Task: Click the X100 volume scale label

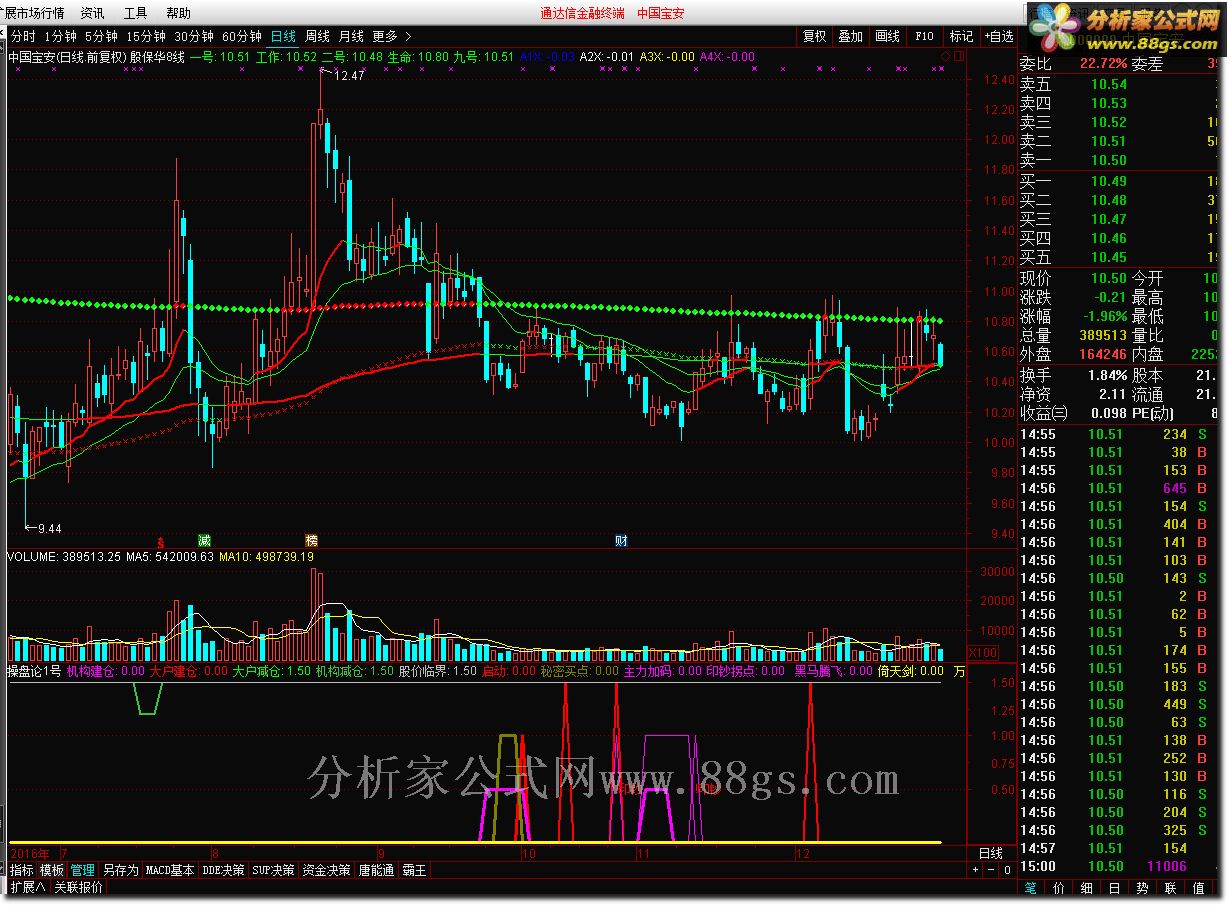Action: (x=984, y=652)
